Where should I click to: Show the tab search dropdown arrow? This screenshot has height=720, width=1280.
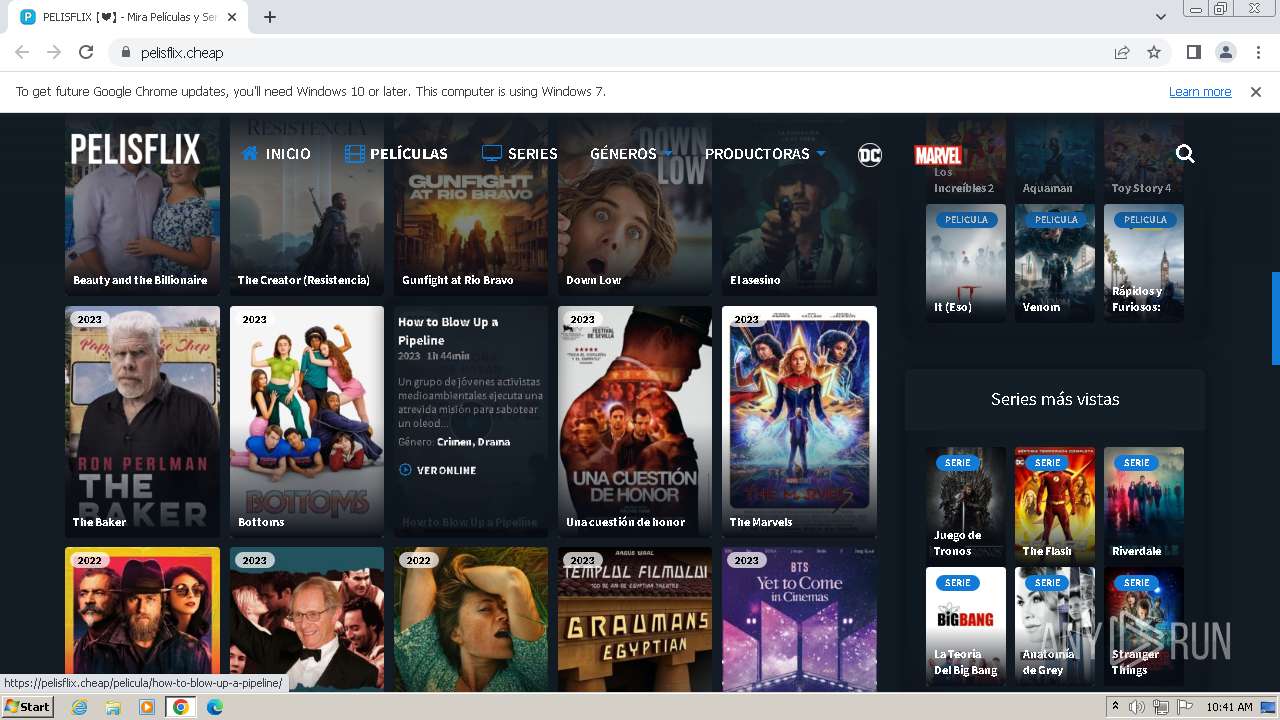[1160, 17]
